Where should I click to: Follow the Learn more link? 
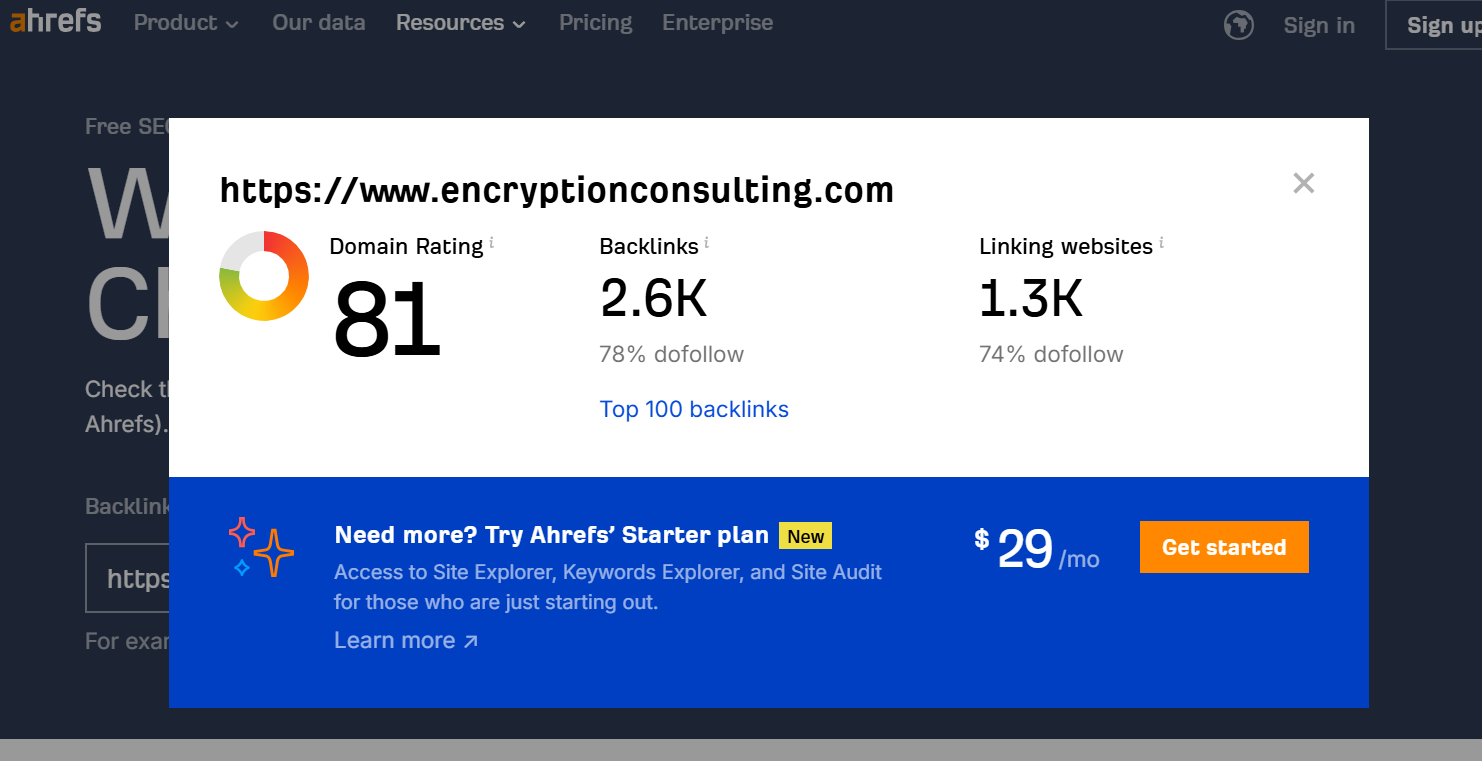coord(406,640)
